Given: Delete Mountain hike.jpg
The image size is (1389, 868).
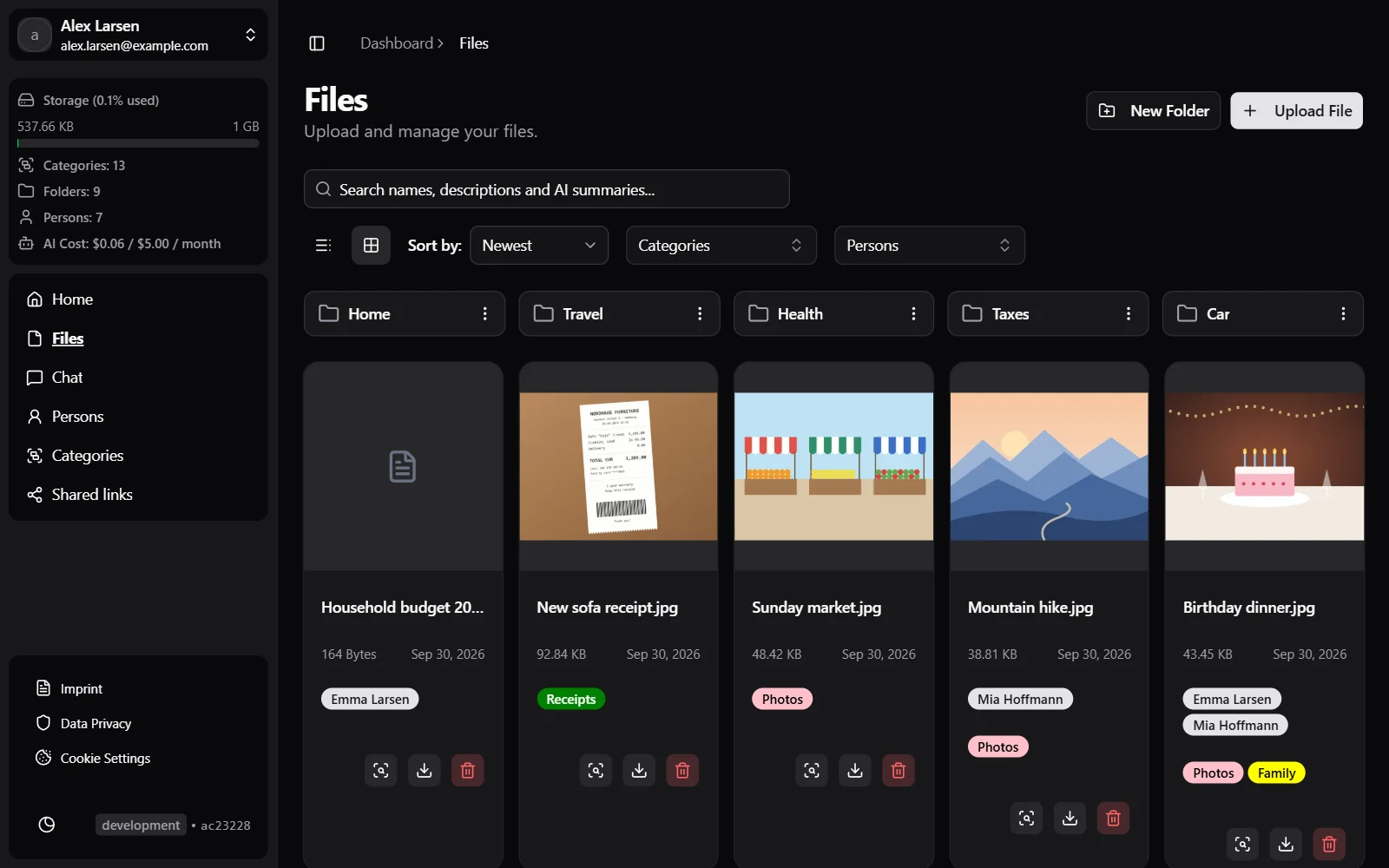Looking at the screenshot, I should click(1114, 818).
